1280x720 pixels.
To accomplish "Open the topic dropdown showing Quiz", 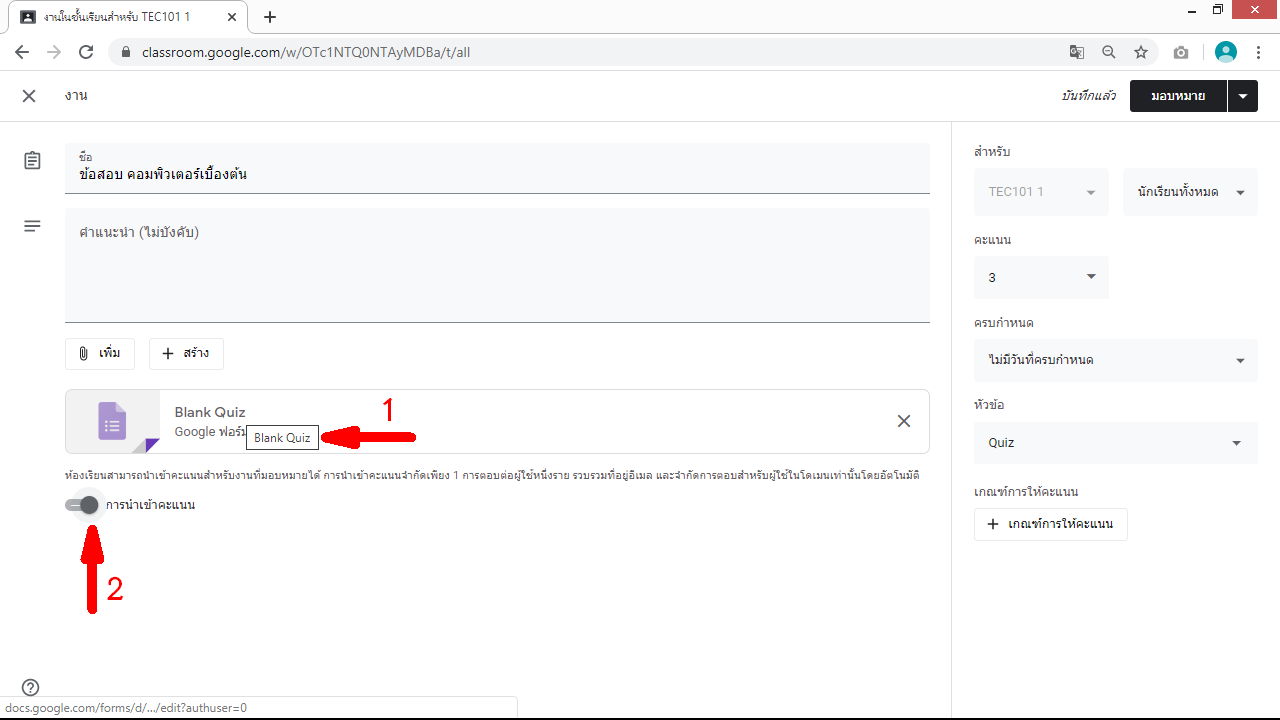I will click(x=1115, y=443).
